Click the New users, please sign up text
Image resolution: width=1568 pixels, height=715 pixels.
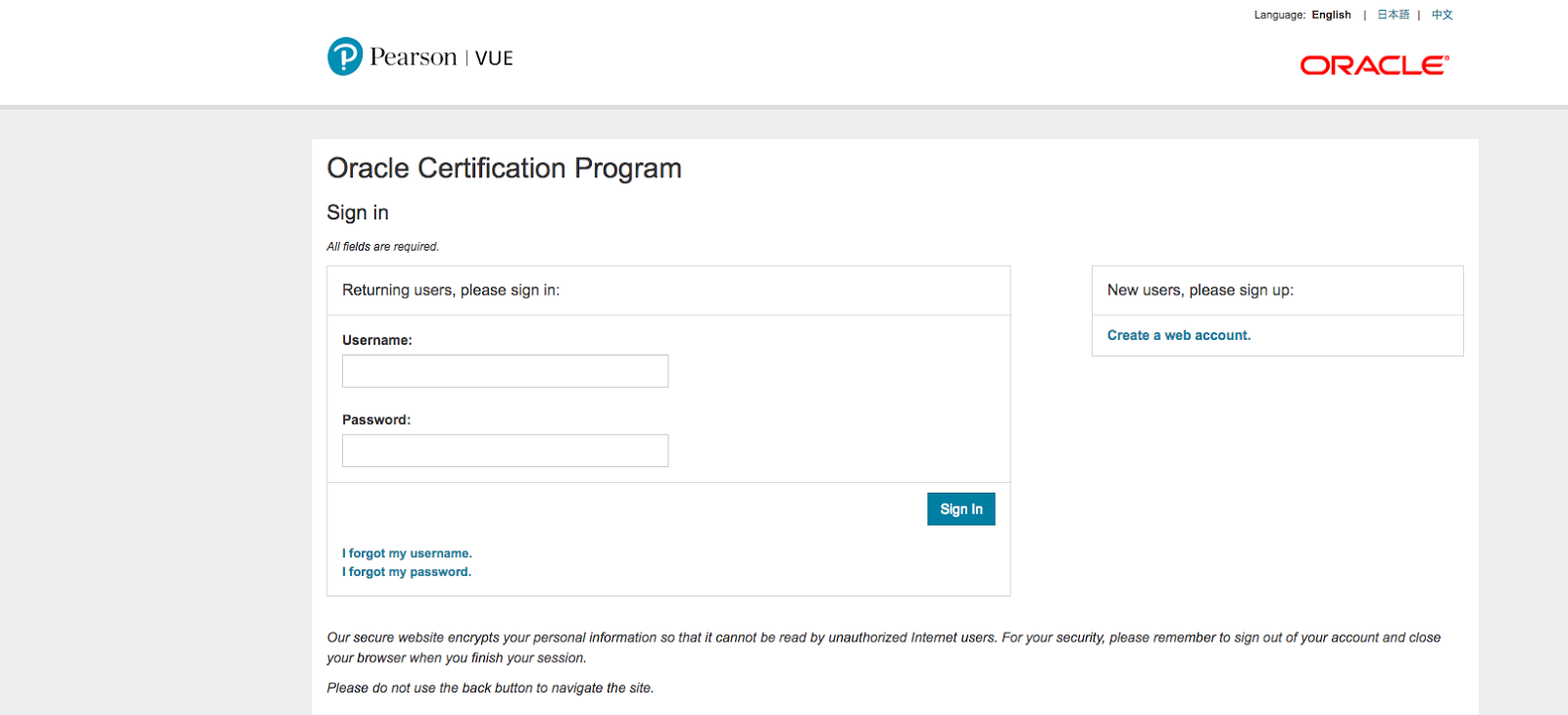[1200, 290]
